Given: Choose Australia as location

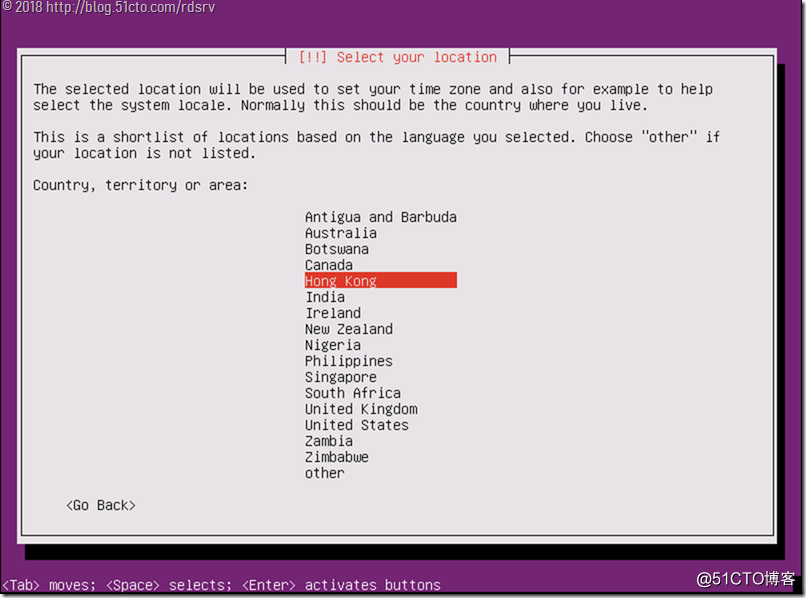Looking at the screenshot, I should 341,233.
